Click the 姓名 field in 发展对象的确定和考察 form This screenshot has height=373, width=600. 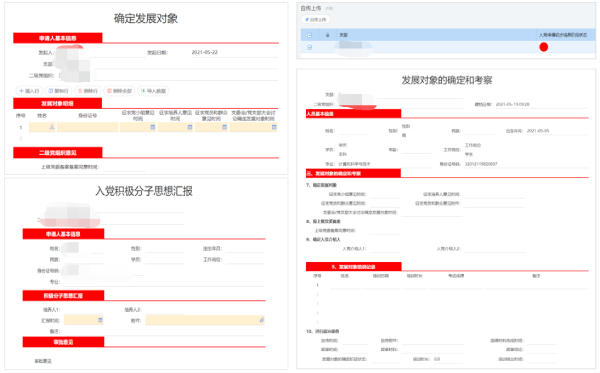pos(353,131)
